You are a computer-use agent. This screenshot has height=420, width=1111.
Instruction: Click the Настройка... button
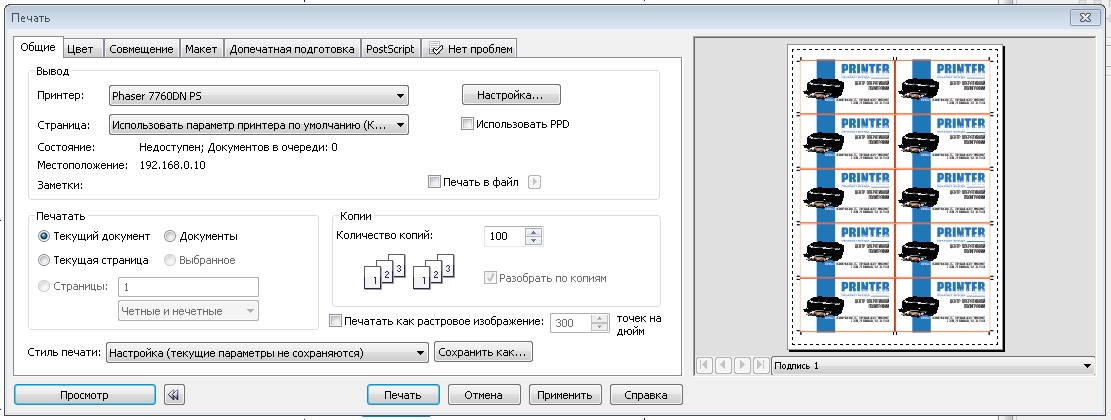(511, 94)
